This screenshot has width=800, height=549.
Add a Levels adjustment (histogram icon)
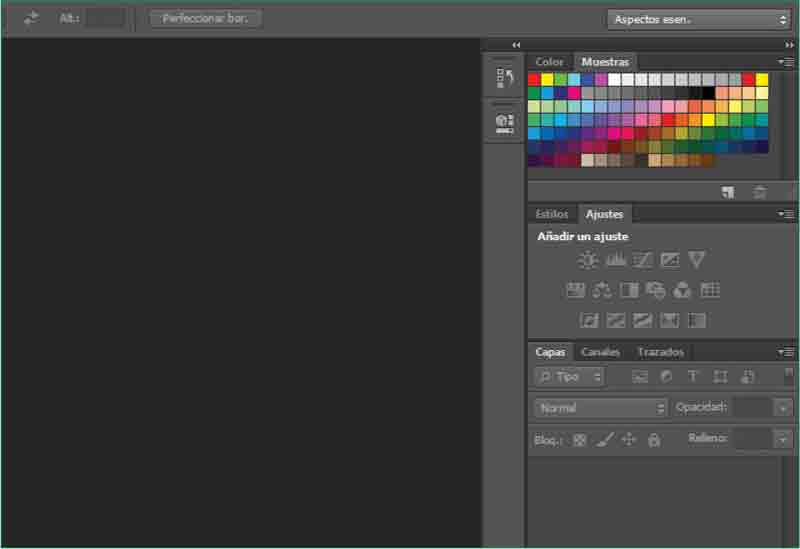click(615, 260)
